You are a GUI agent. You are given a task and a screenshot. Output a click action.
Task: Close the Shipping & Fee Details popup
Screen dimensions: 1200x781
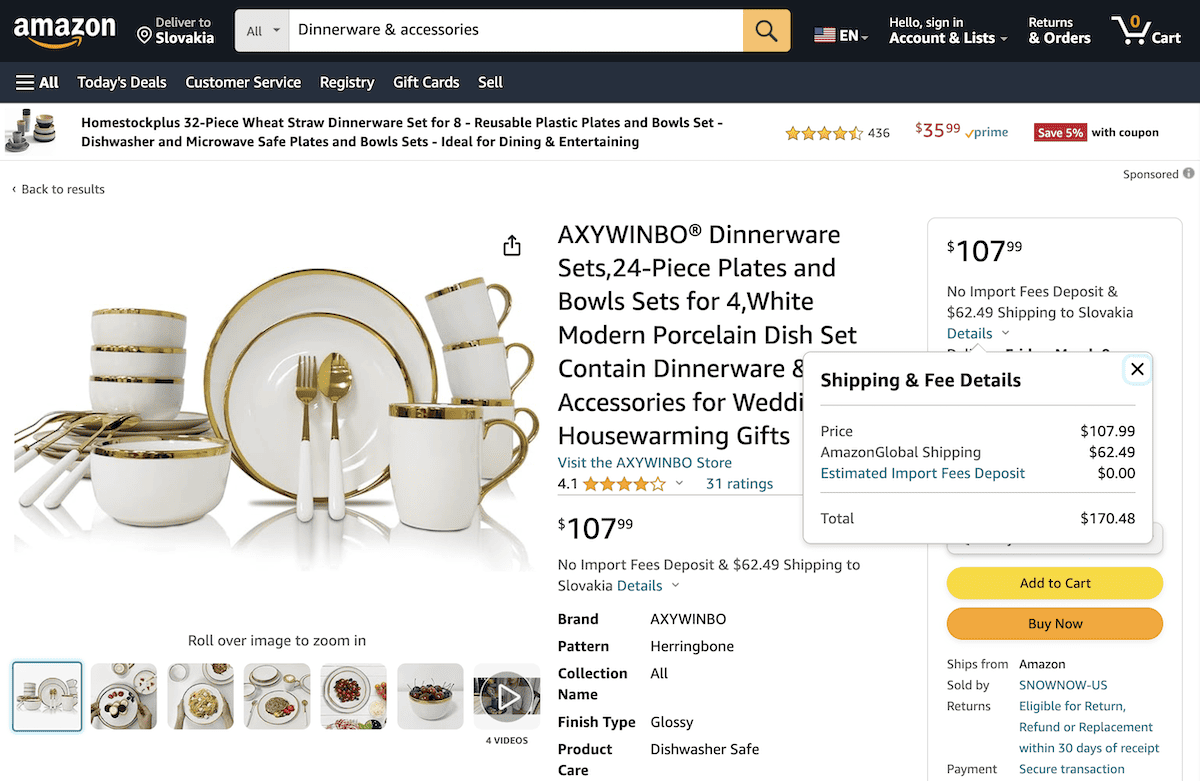(x=1137, y=369)
